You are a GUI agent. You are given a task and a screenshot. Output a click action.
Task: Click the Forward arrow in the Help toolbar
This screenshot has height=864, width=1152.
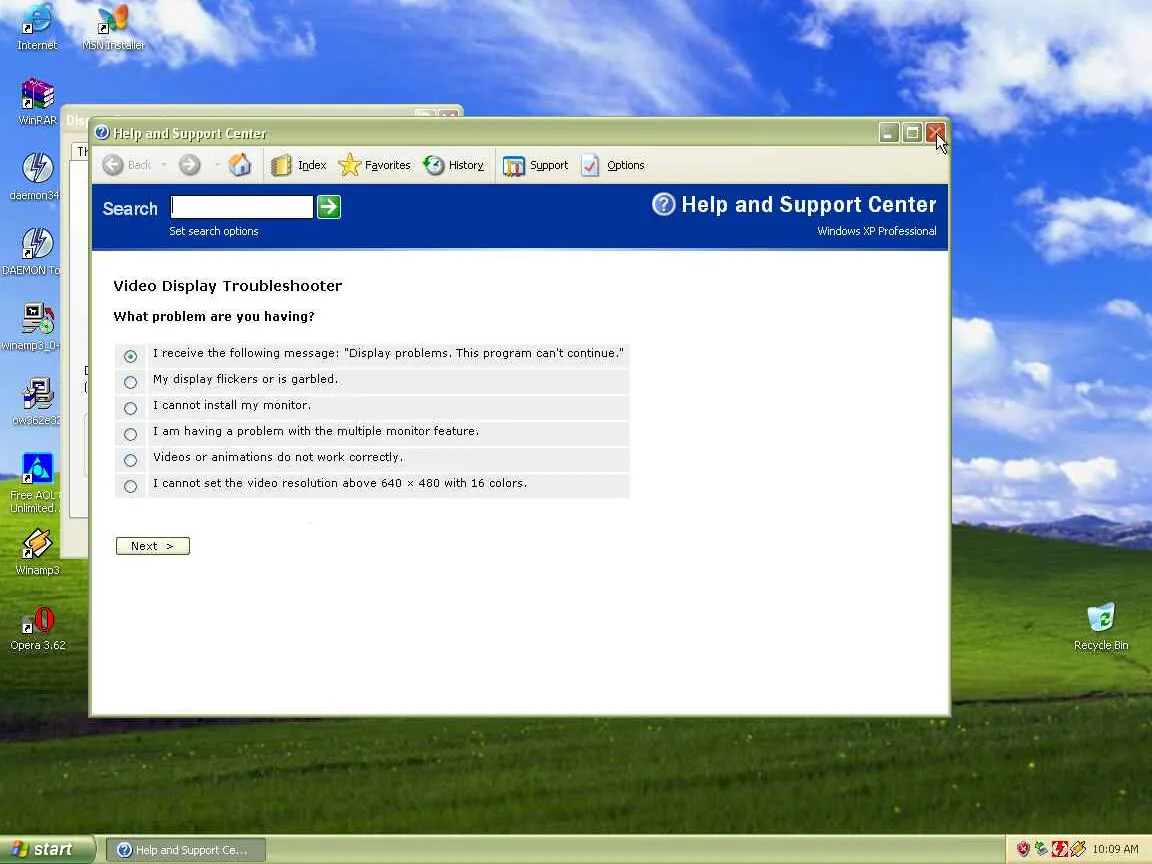pyautogui.click(x=190, y=165)
